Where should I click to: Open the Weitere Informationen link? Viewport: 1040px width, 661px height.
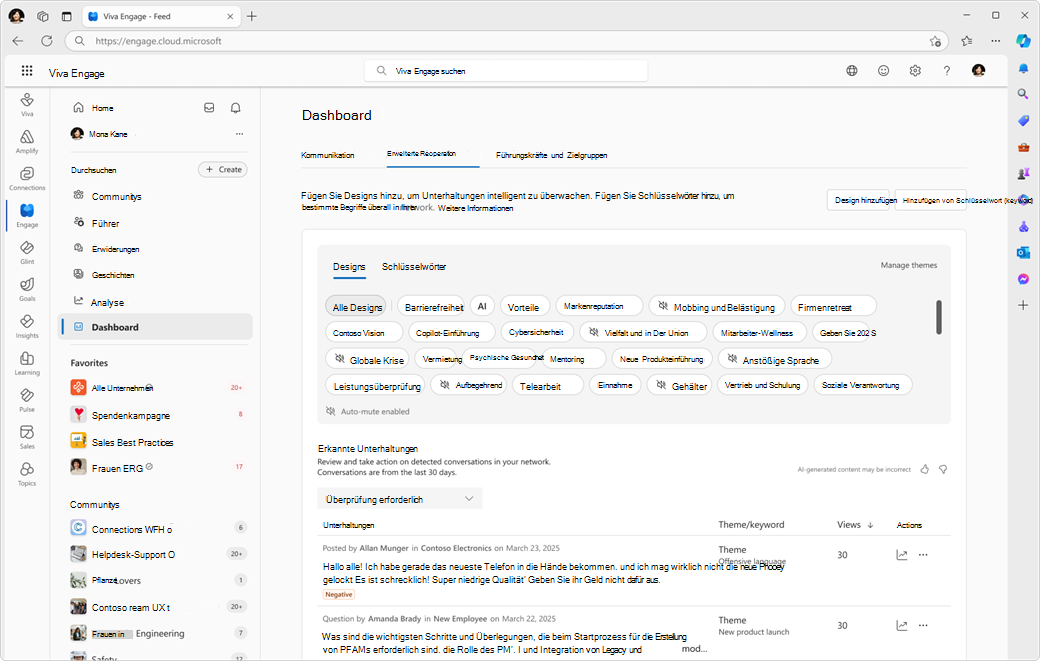[x=476, y=208]
